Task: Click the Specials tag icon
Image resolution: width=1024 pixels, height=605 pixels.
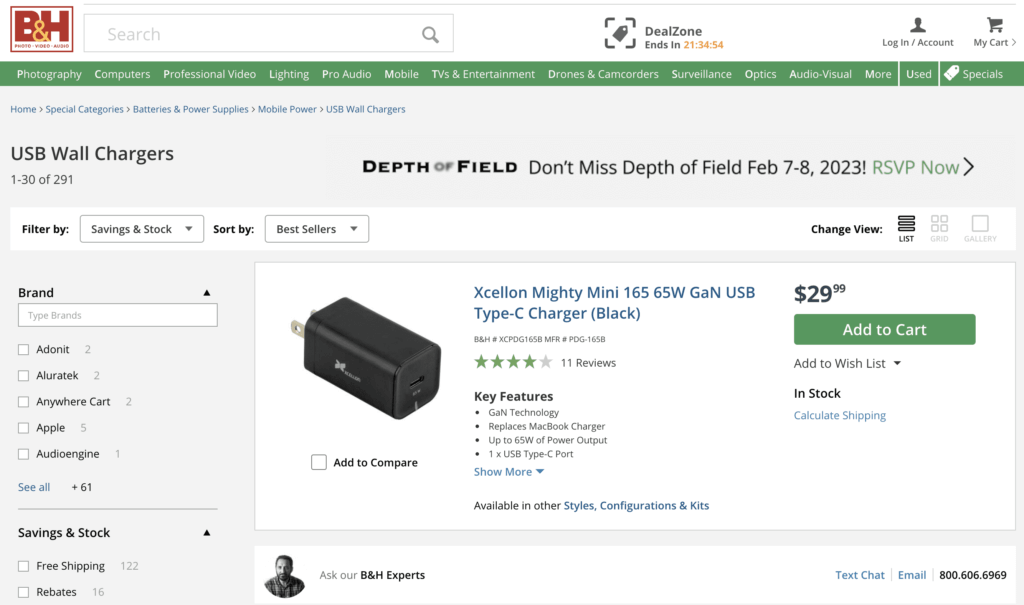Action: click(952, 73)
